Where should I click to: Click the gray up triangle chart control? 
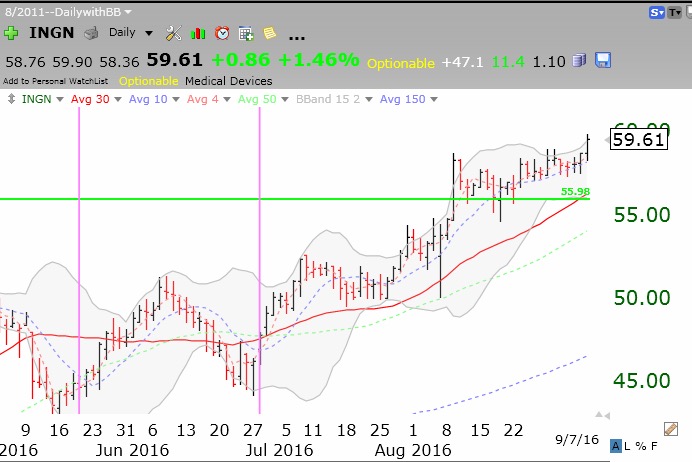[x=599, y=414]
